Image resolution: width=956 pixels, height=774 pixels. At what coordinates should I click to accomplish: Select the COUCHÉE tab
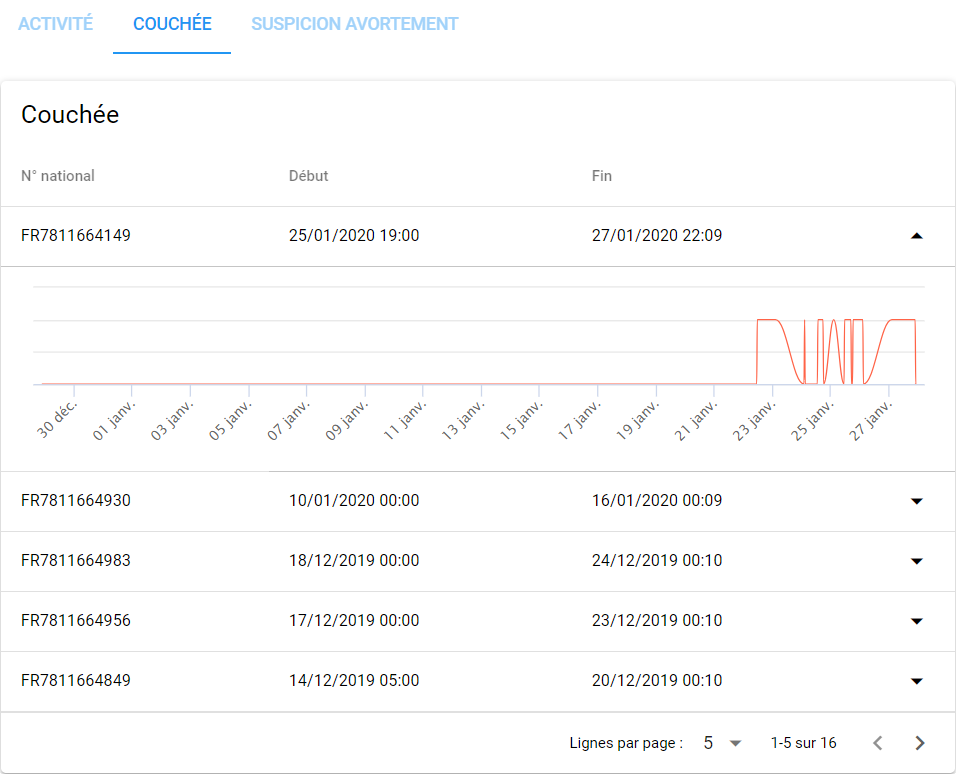point(173,24)
